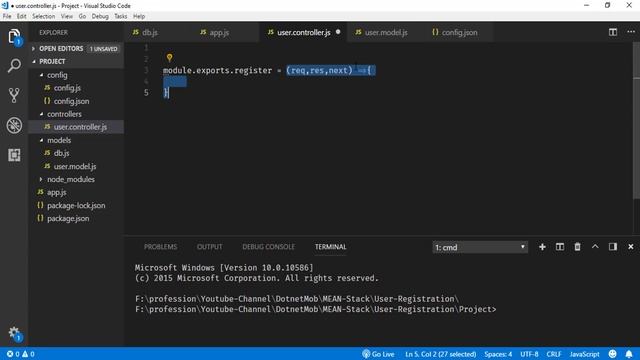The width and height of the screenshot is (640, 360).
Task: Expand the Open Editors section
Action: [x=76, y=49]
